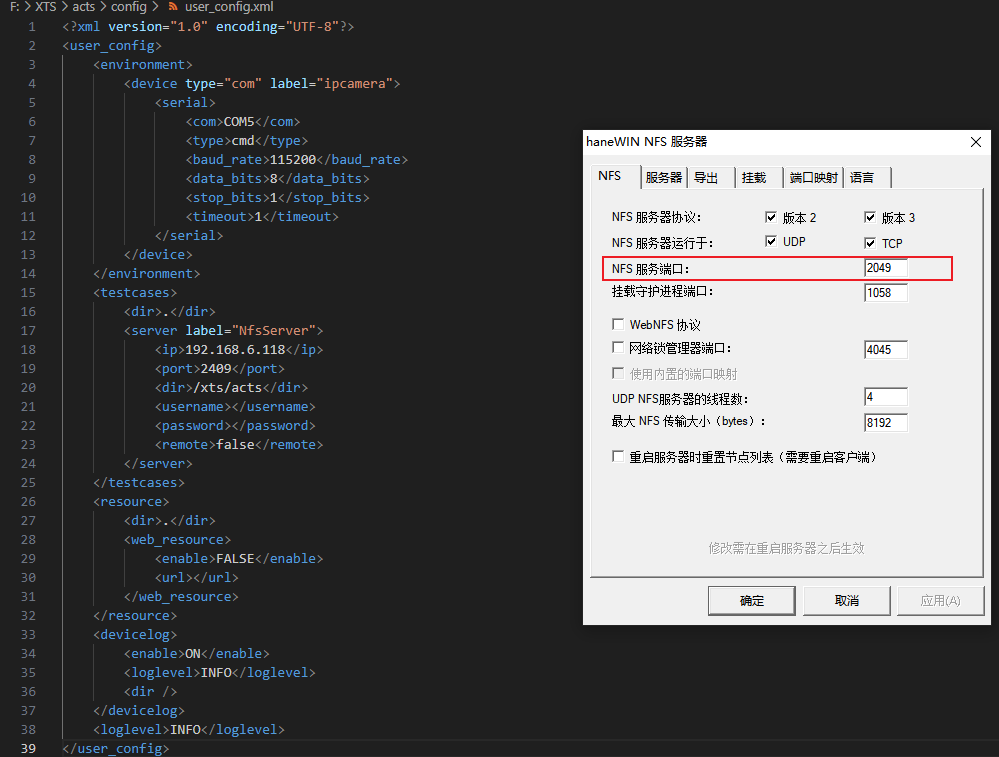Click the UDP NFS thread count field
This screenshot has height=757, width=999.
point(886,397)
